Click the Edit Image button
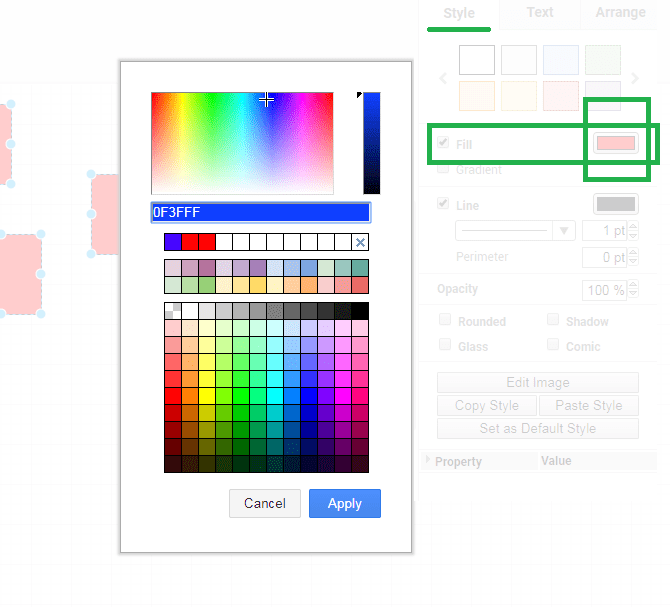 tap(538, 382)
